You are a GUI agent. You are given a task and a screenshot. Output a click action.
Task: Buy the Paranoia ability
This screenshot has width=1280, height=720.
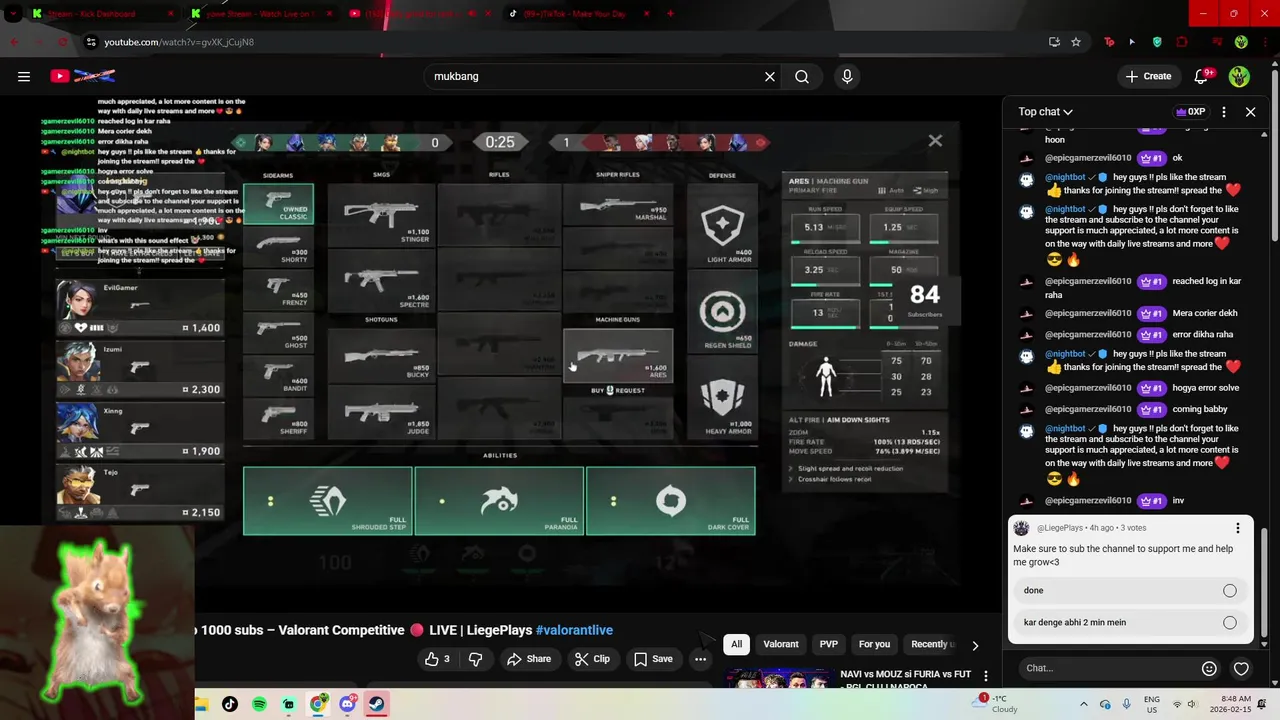499,501
